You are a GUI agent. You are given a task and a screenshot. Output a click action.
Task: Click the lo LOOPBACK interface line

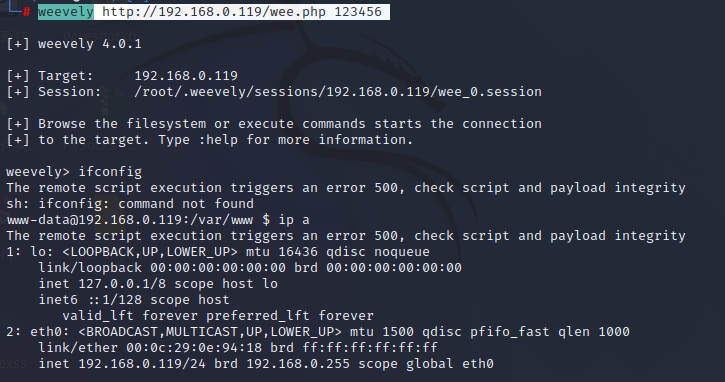coord(218,252)
